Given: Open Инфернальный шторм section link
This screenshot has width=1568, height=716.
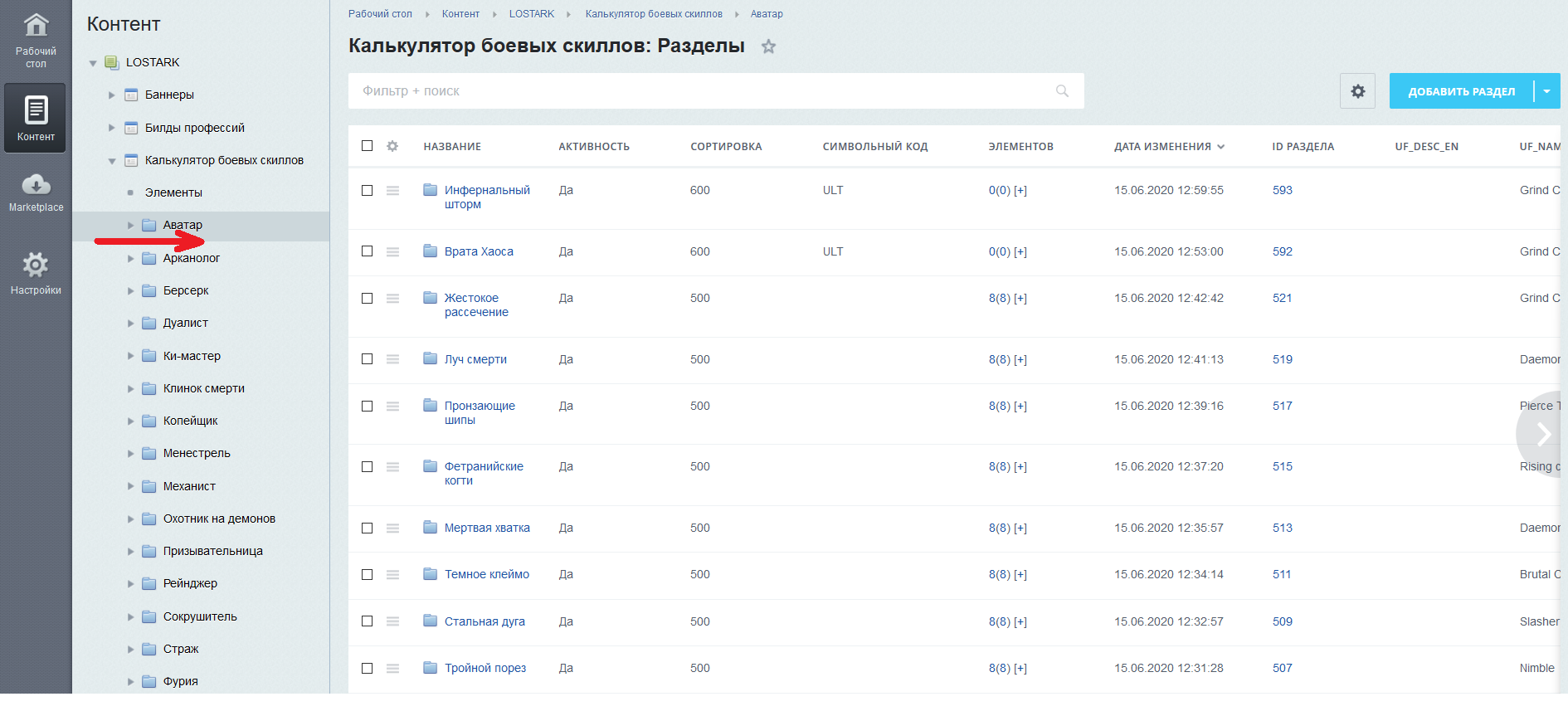Looking at the screenshot, I should tap(487, 197).
